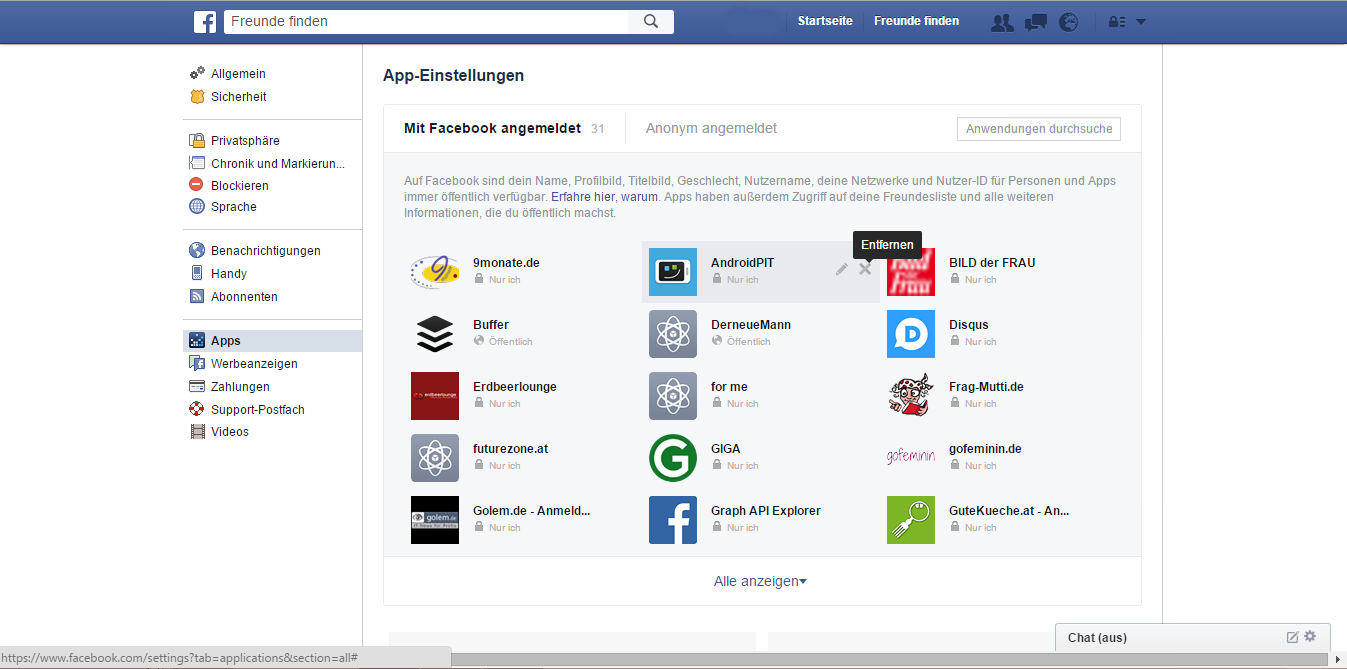Select Apps in settings sidebar
1347x669 pixels.
pos(272,341)
